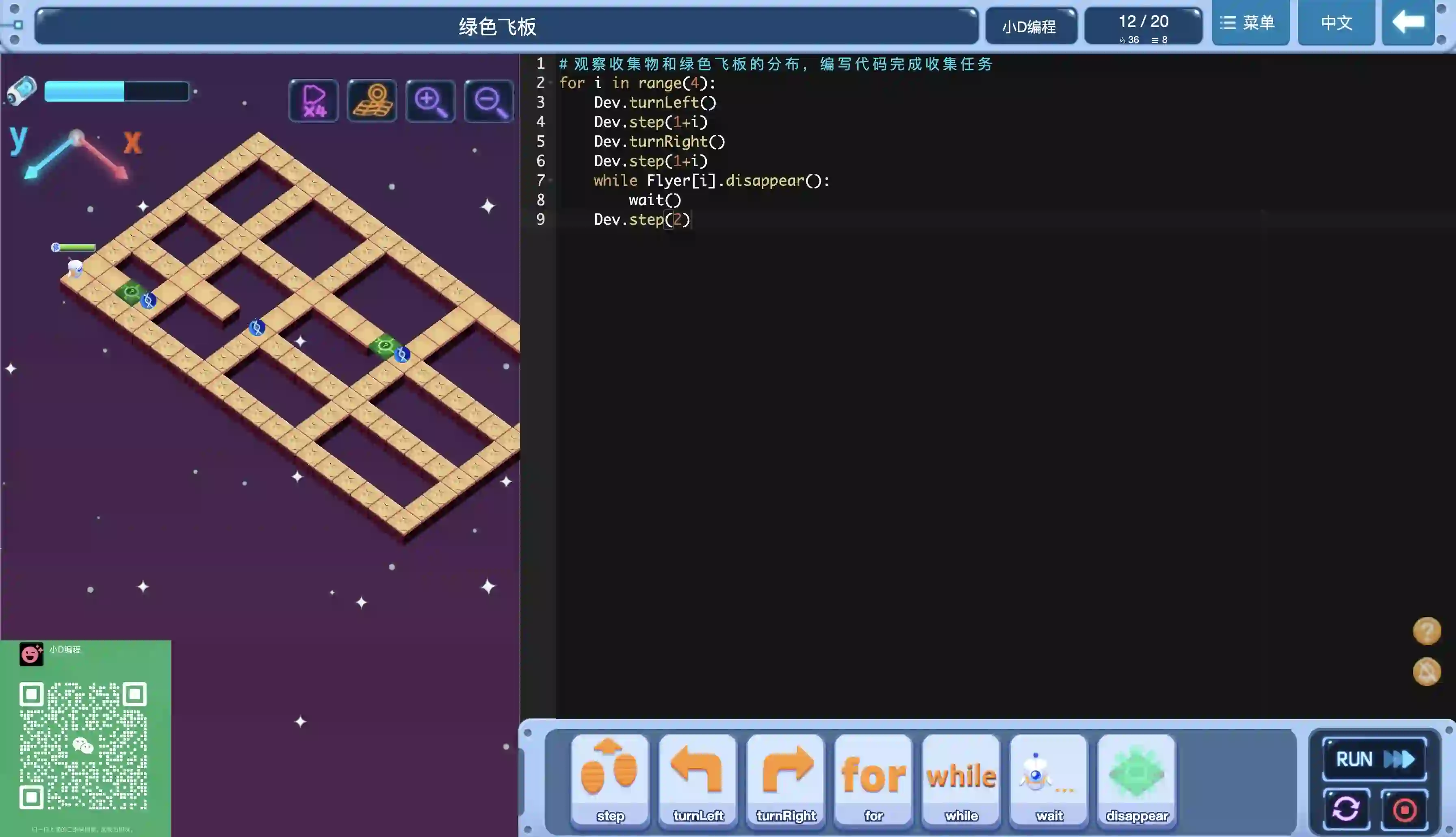Add a while loop block
The height and width of the screenshot is (837, 1456).
(x=961, y=779)
